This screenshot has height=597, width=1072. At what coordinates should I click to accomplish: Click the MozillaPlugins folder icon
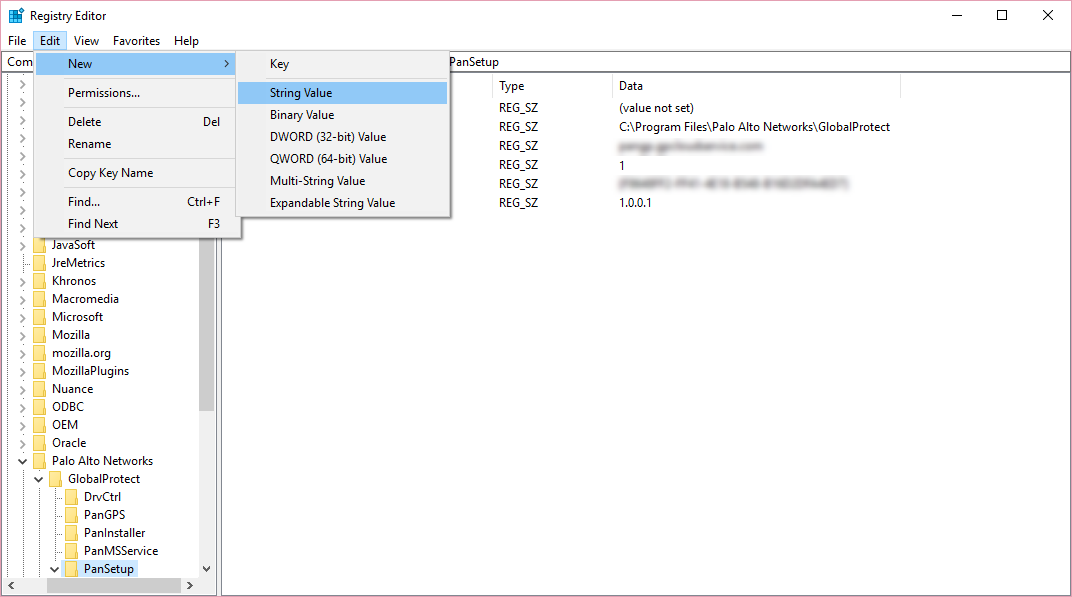40,371
